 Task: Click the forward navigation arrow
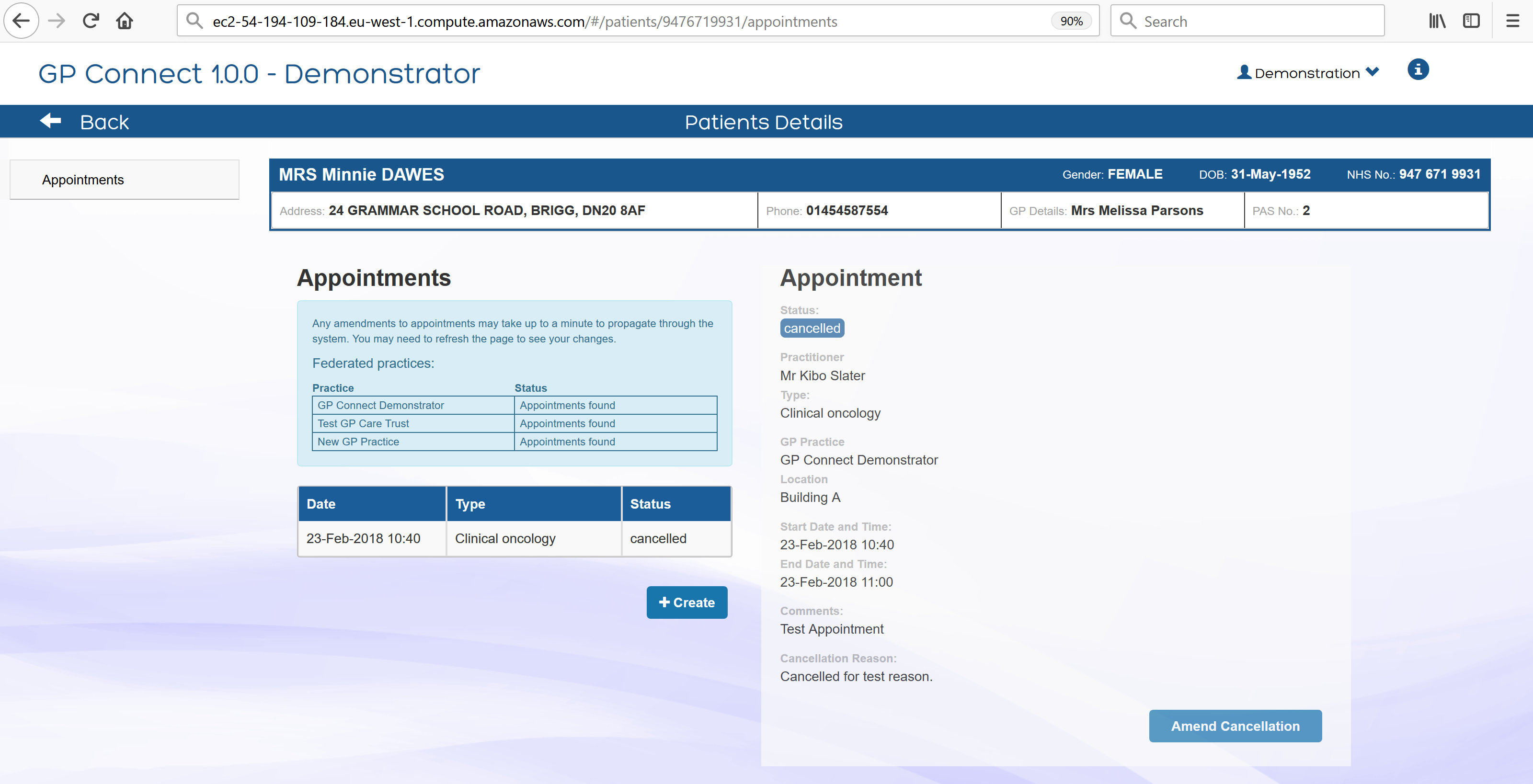56,20
